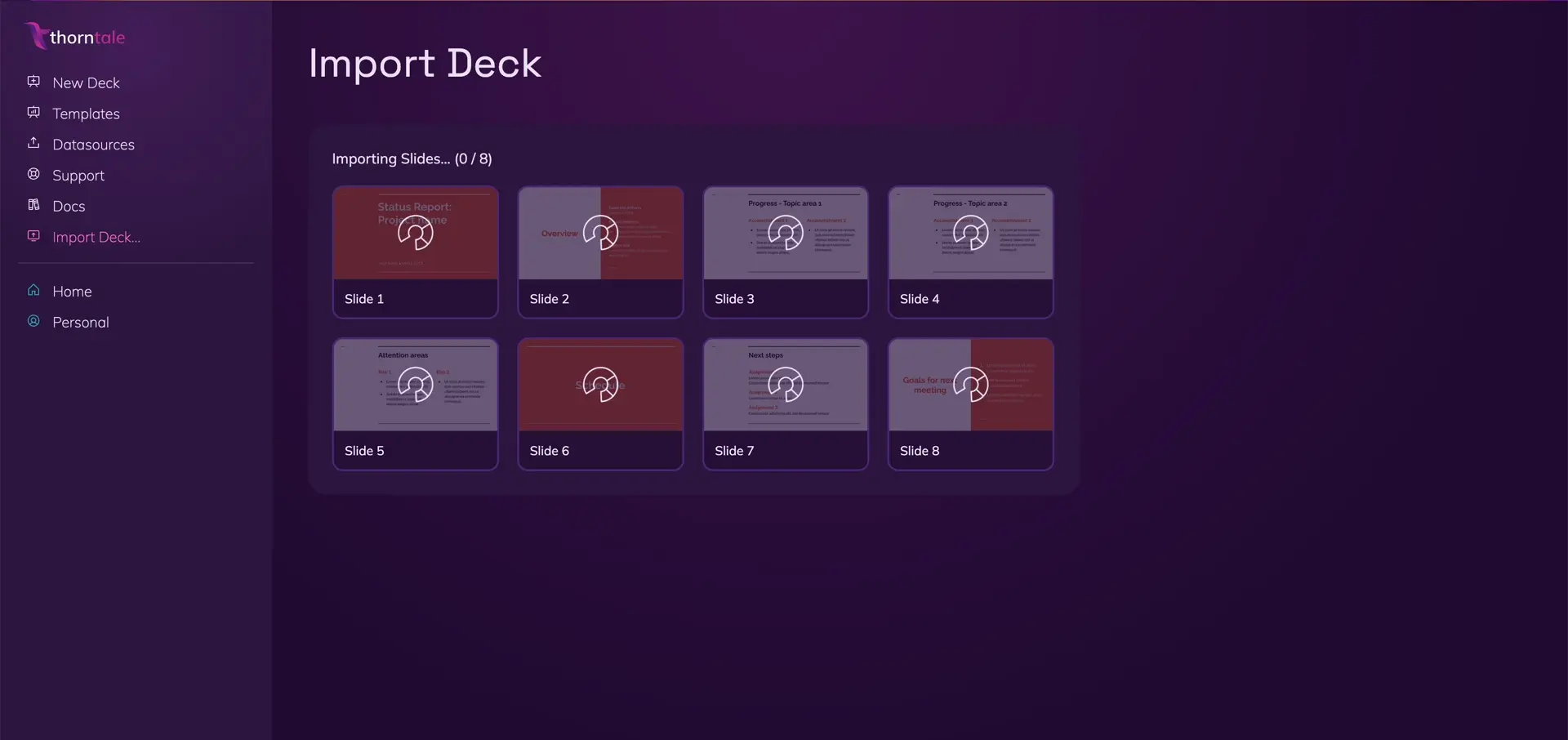
Task: Click the 'Attention areas' slide title
Action: [x=403, y=355]
